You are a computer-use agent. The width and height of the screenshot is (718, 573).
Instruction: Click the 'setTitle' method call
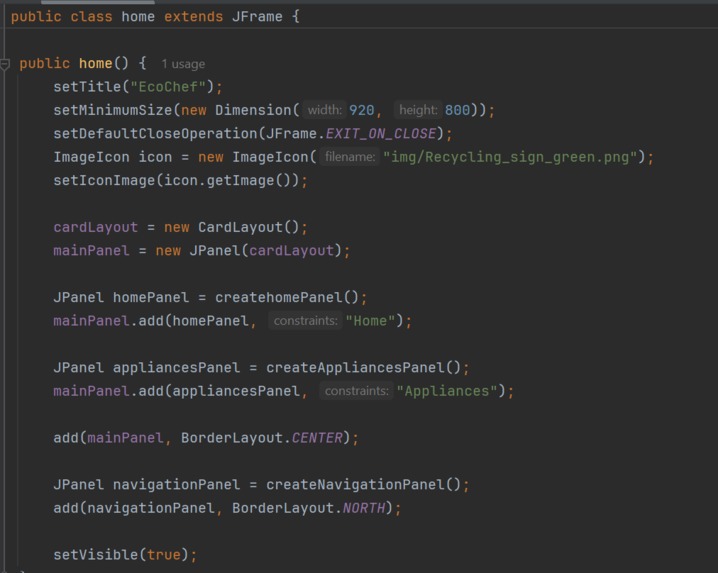87,87
